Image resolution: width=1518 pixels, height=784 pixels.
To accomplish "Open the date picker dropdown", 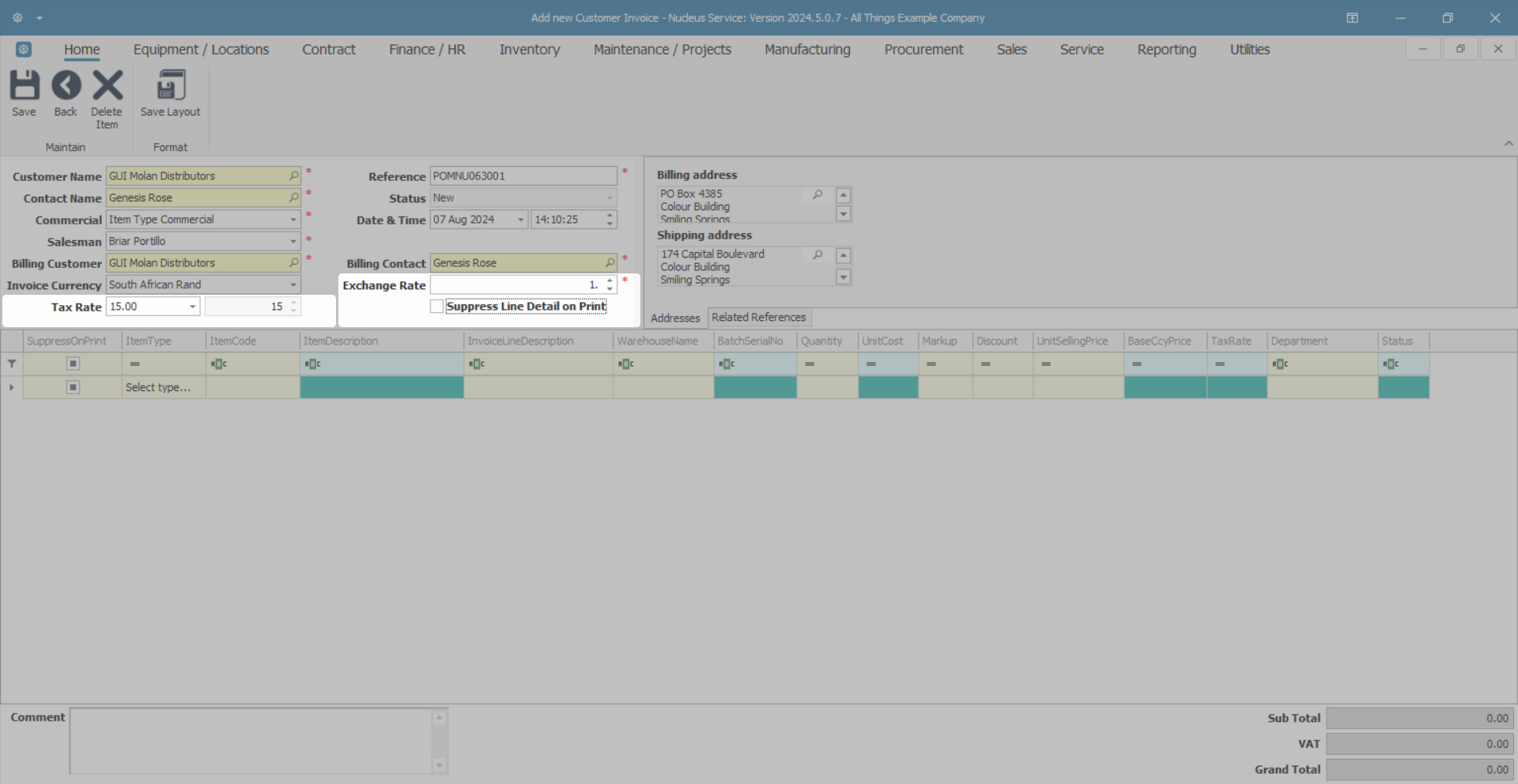I will pyautogui.click(x=520, y=220).
